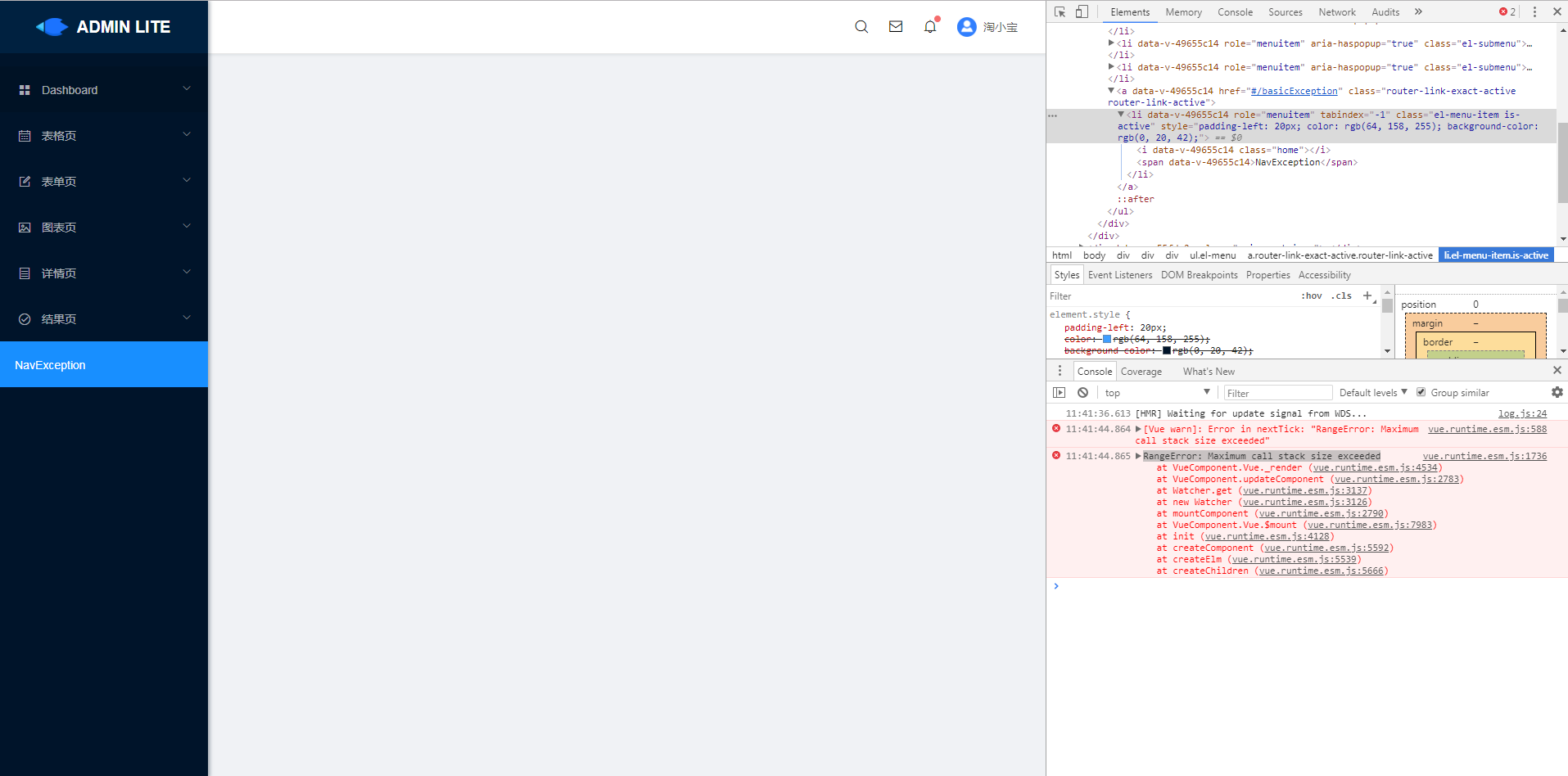Click the console Filter input field
1568x776 pixels.
pos(1277,392)
